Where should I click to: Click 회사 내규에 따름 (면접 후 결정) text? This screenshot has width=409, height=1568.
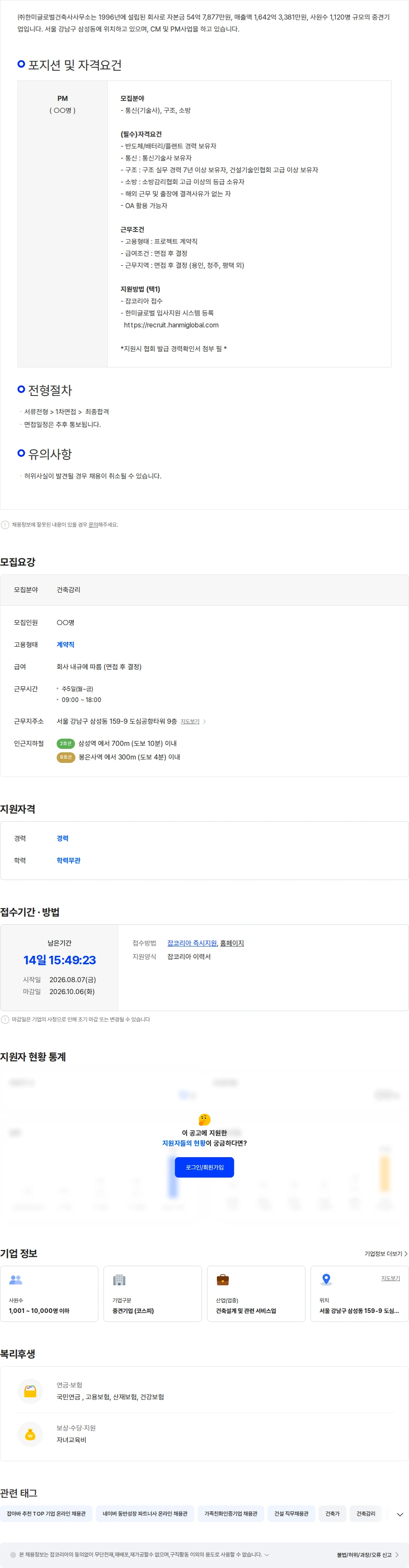[99, 667]
